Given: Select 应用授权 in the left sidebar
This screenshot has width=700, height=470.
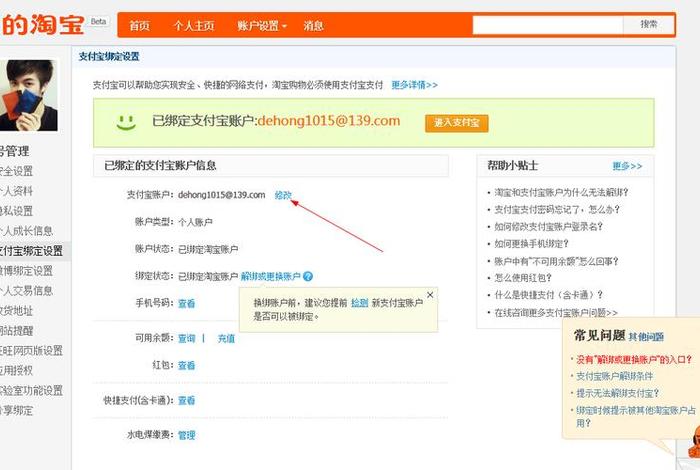Looking at the screenshot, I should 16,370.
